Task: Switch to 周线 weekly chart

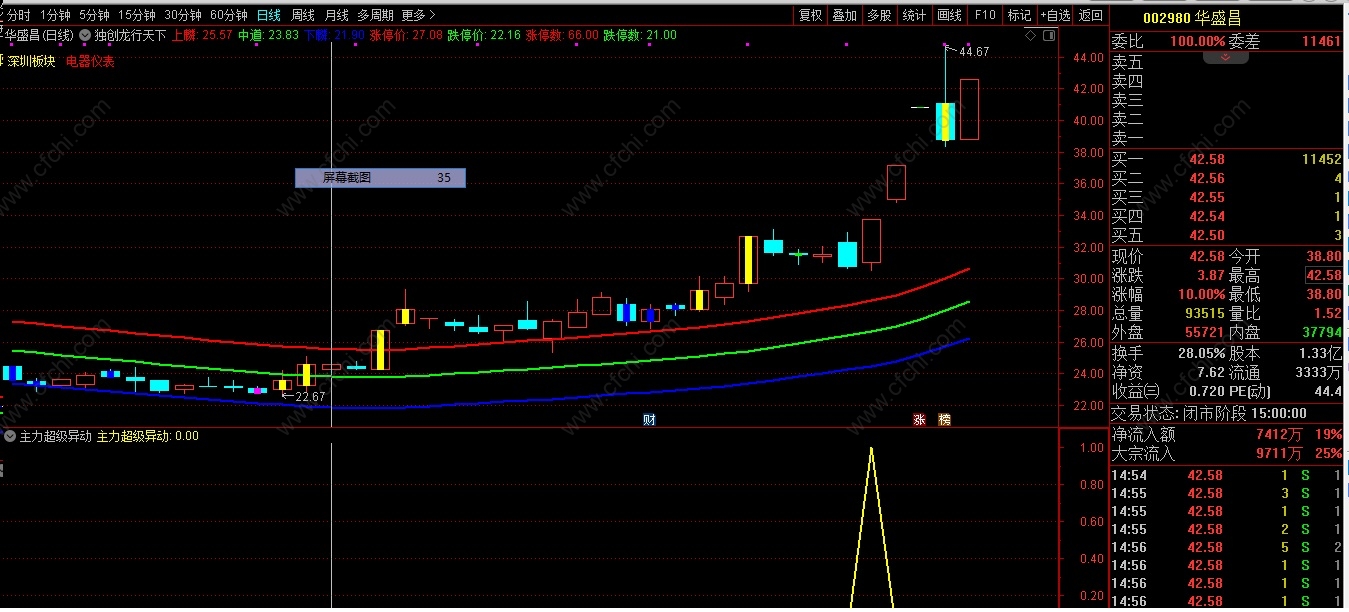Action: click(x=303, y=15)
